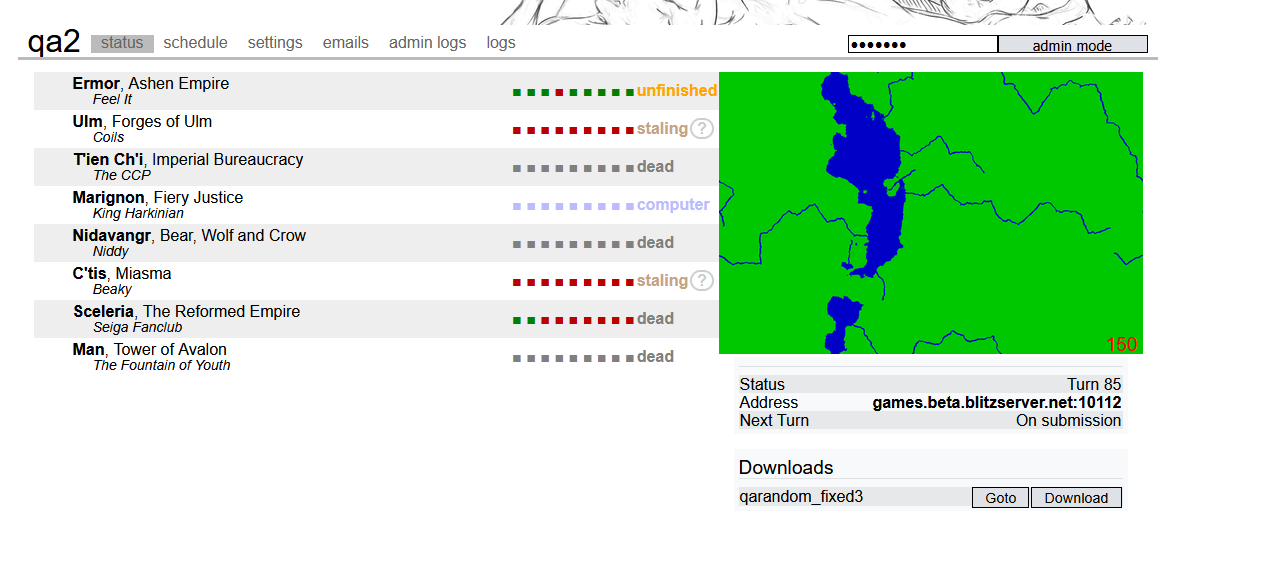Click Sceleria's turn history squares
Viewport: 1286px width, 584px height.
[x=573, y=320]
